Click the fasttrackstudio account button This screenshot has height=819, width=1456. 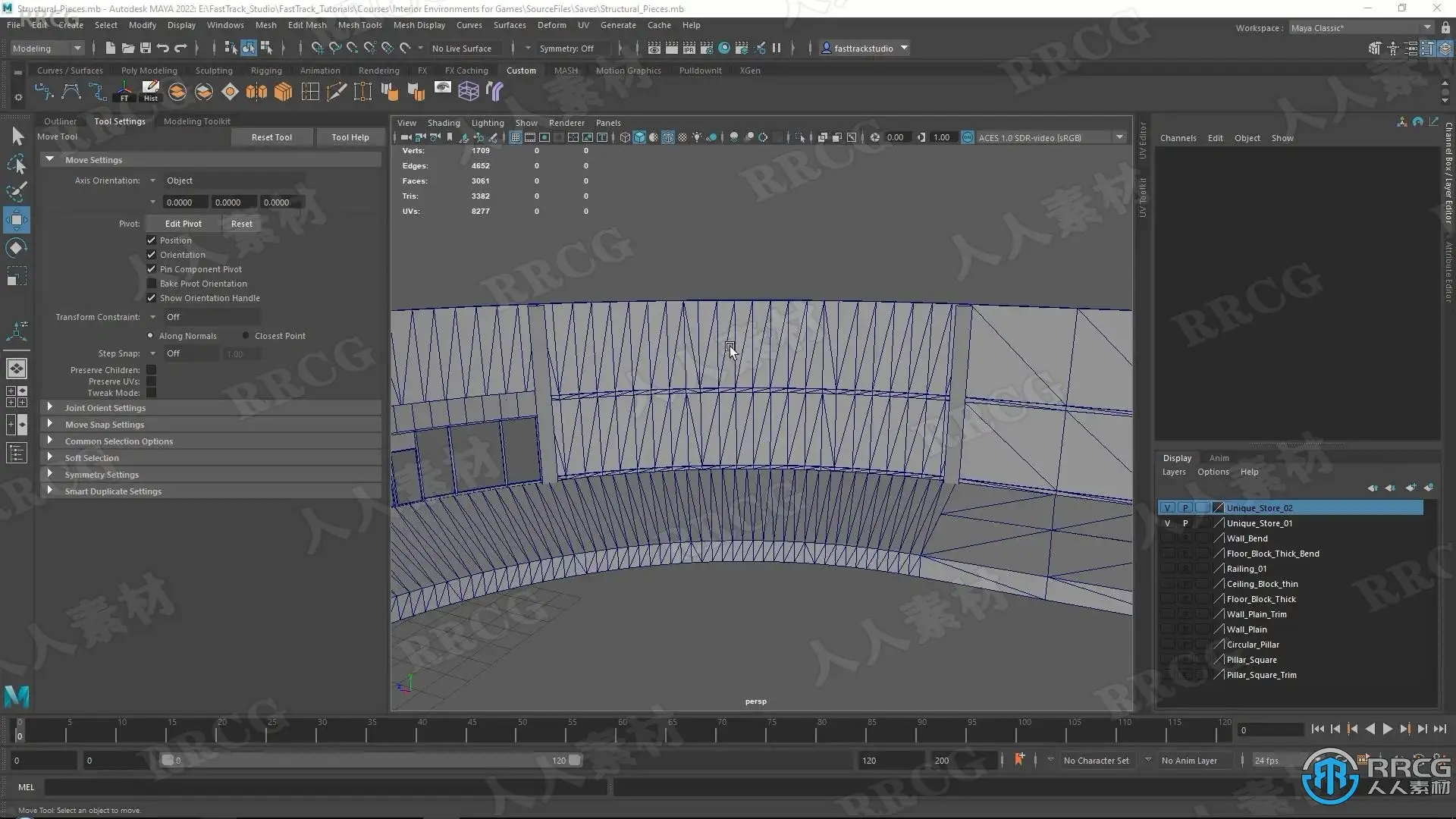[864, 48]
